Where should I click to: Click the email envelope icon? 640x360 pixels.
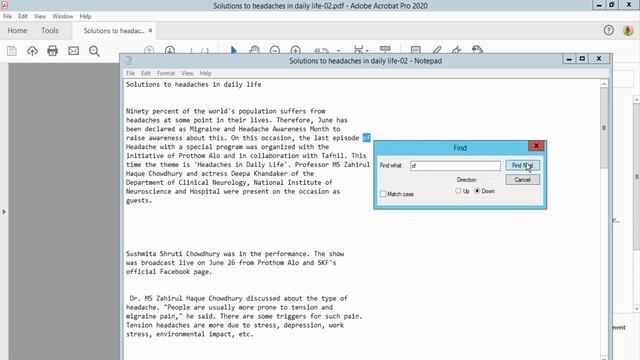[x=73, y=51]
